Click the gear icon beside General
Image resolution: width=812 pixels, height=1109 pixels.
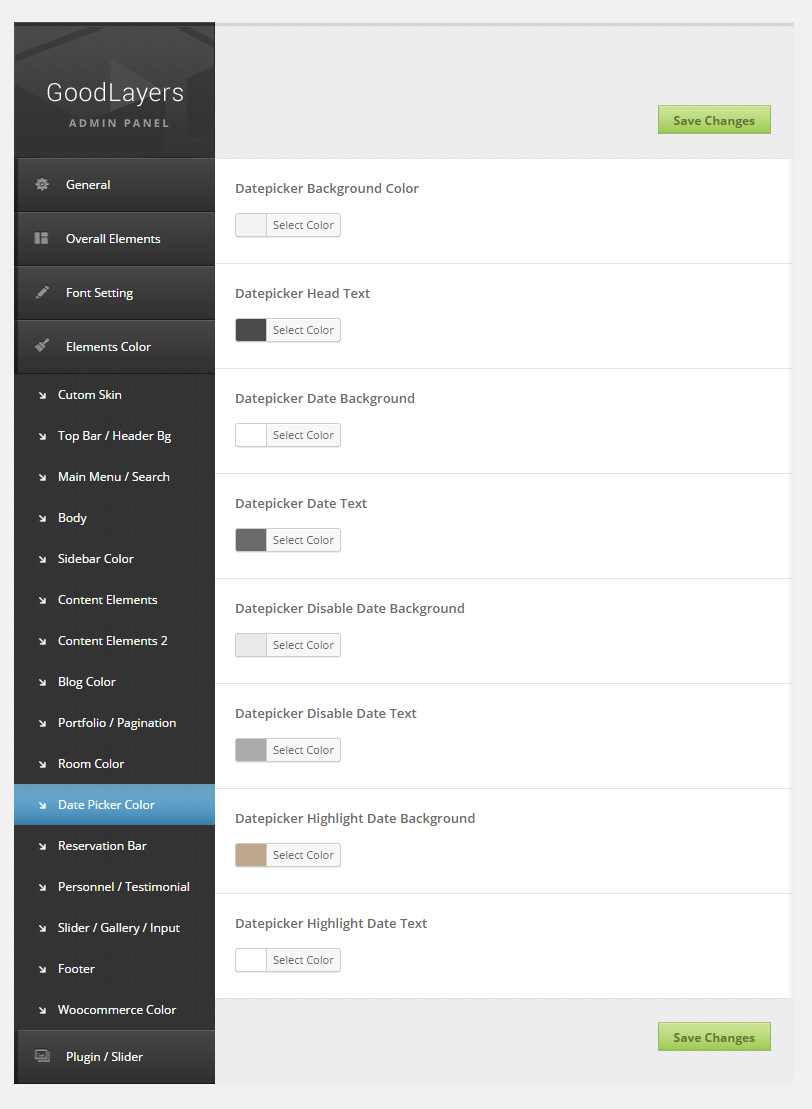42,185
